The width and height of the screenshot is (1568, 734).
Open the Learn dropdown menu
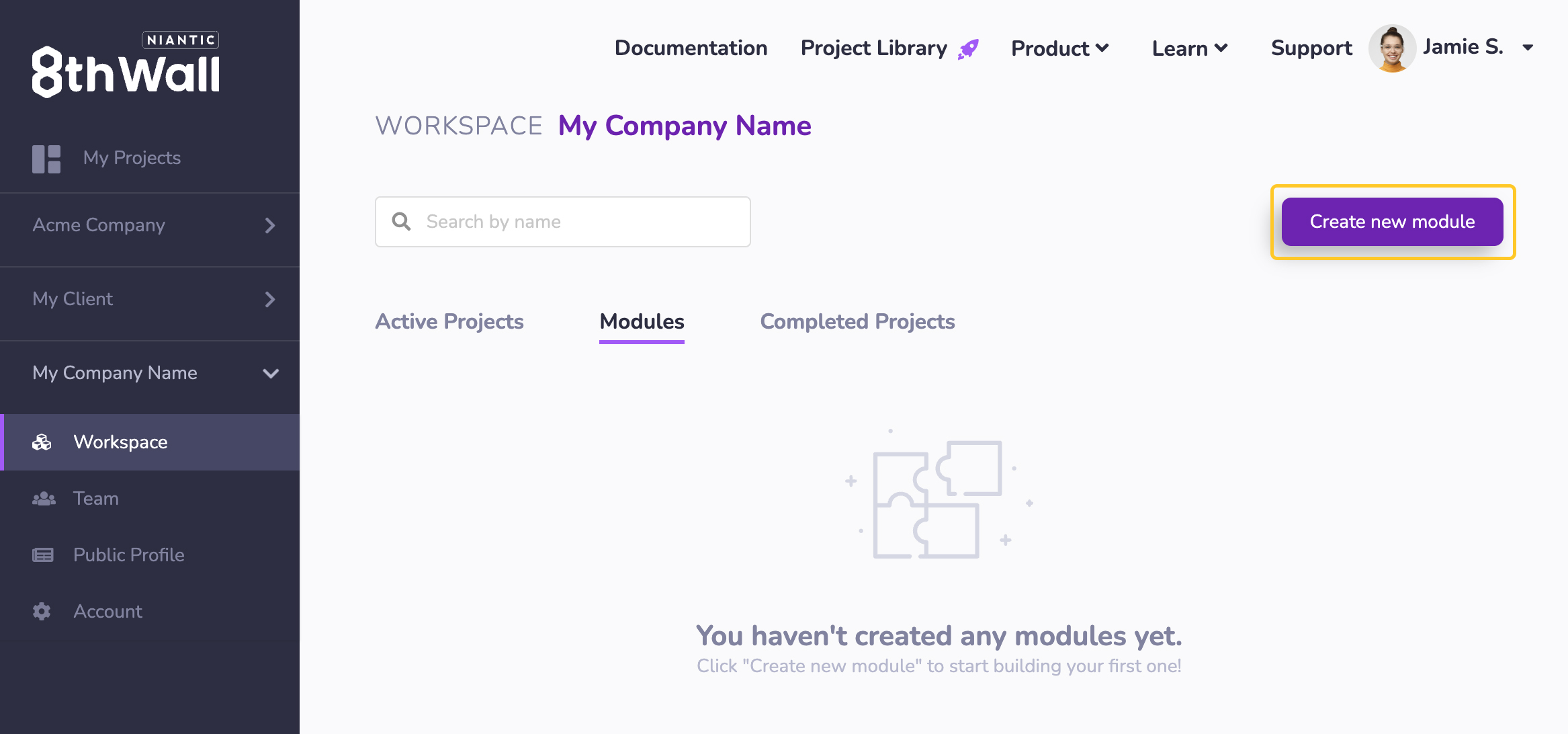tap(1189, 48)
